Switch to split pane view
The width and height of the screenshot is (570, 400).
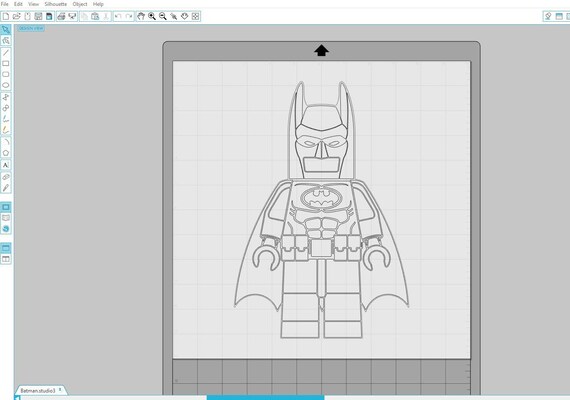click(x=6, y=259)
